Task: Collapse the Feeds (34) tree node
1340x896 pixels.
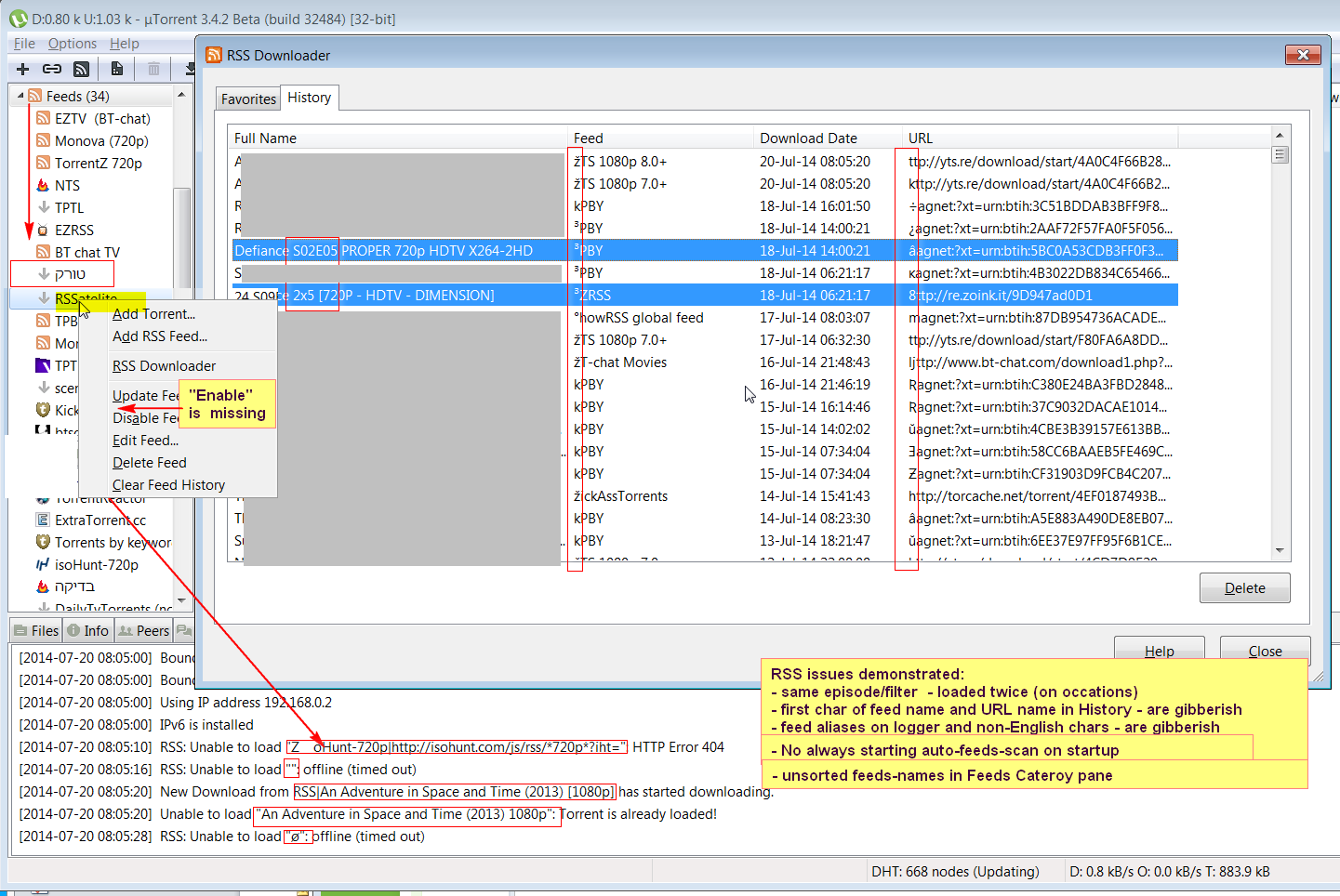Action: 20,96
